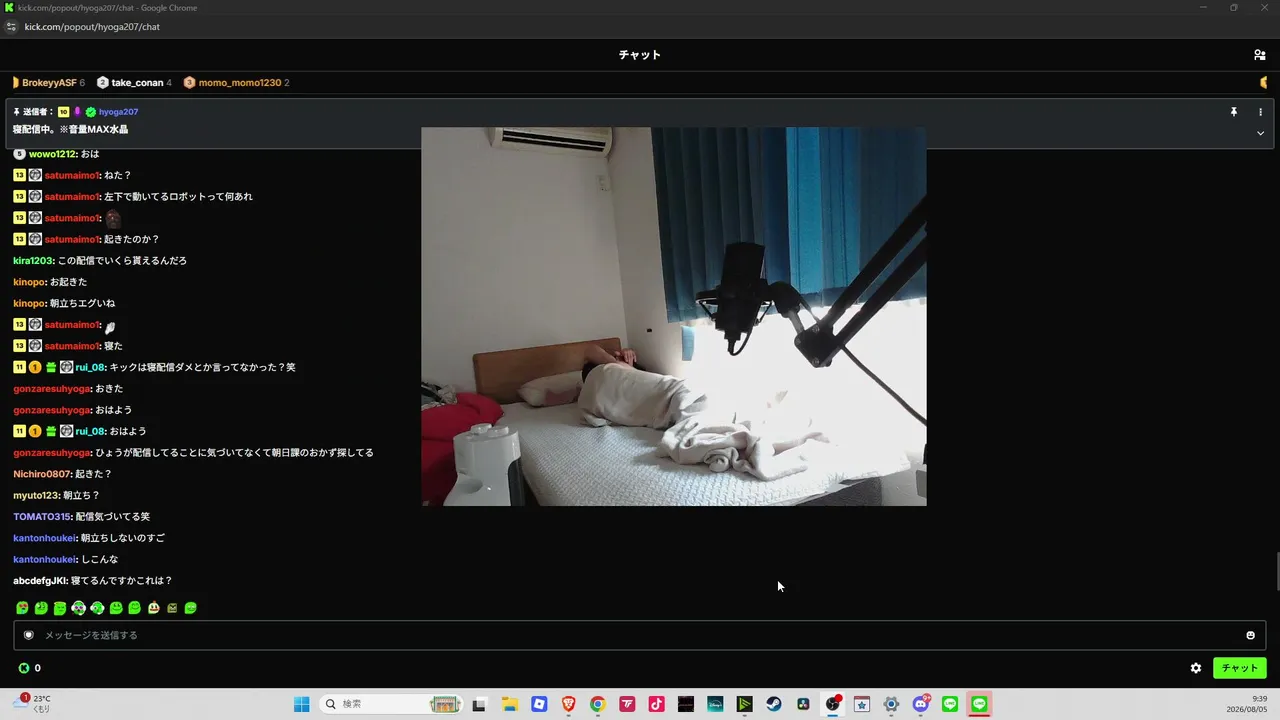Open the emoji picker in message box
The width and height of the screenshot is (1280, 720).
tap(1250, 635)
